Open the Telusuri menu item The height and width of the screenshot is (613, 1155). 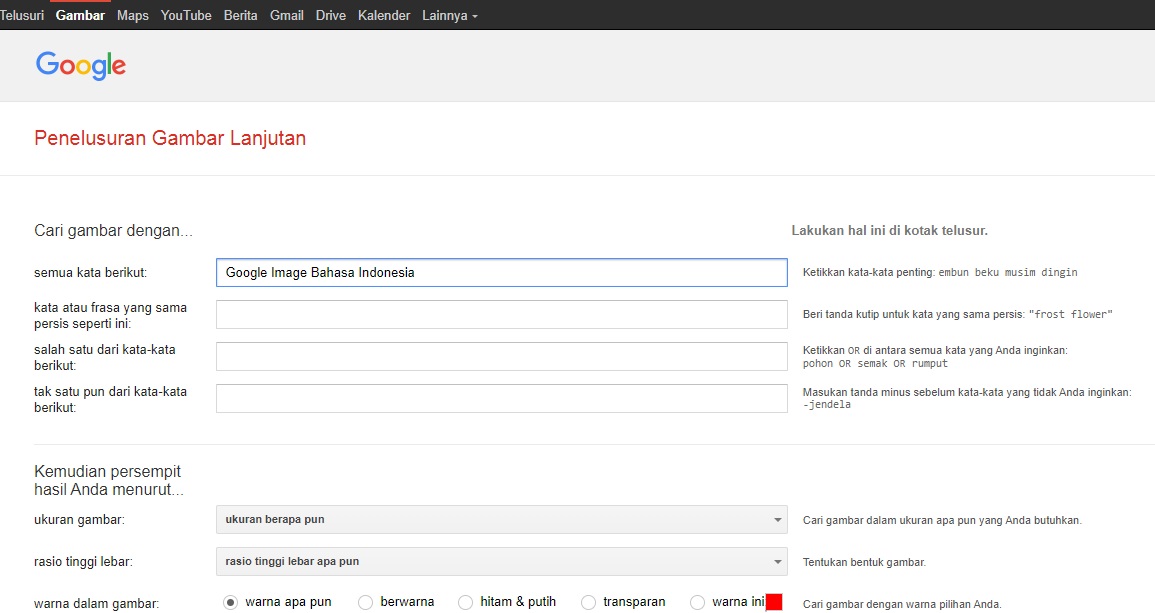pos(22,15)
